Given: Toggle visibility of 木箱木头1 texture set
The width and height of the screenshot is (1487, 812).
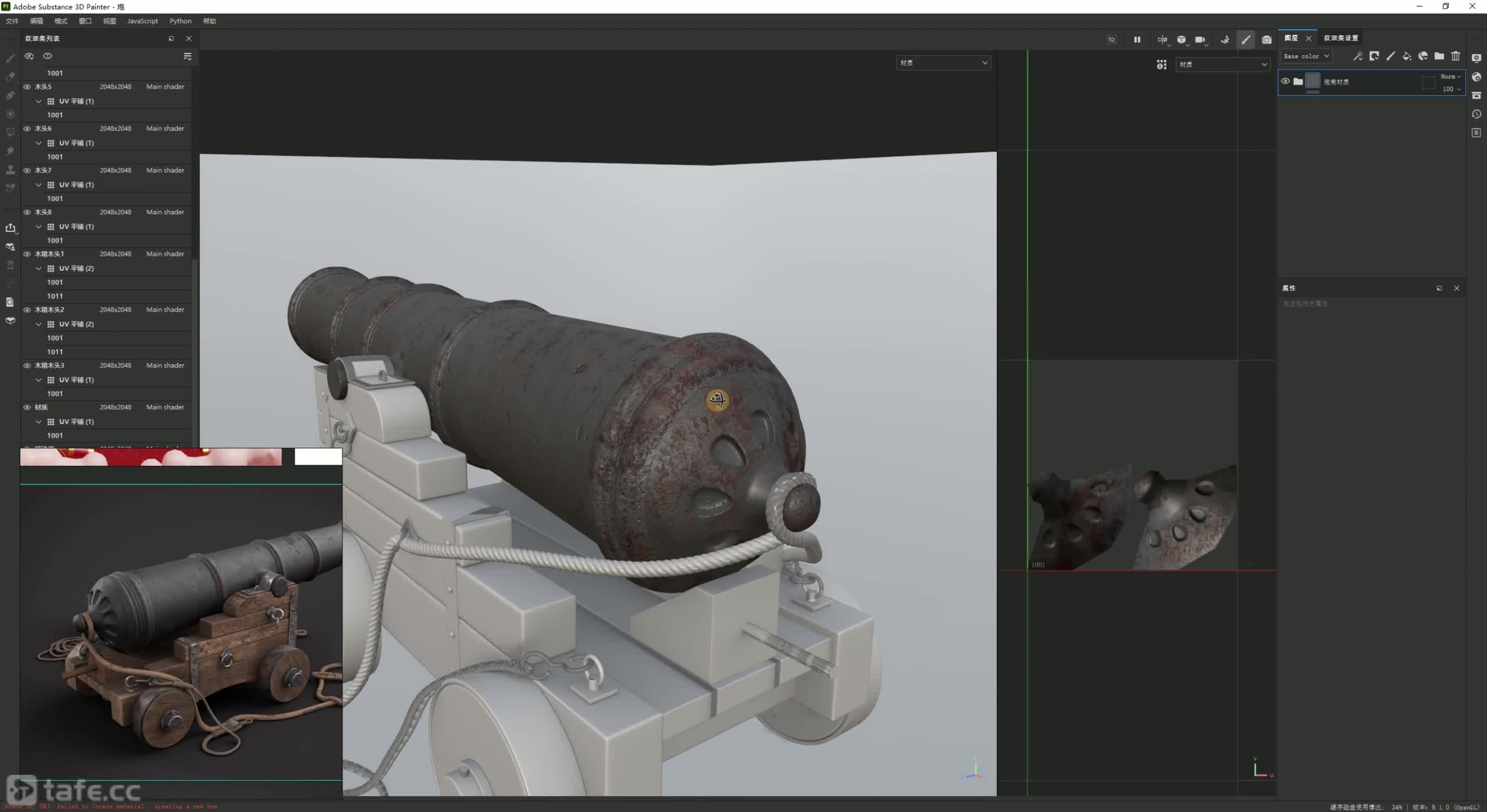Looking at the screenshot, I should click(x=27, y=254).
